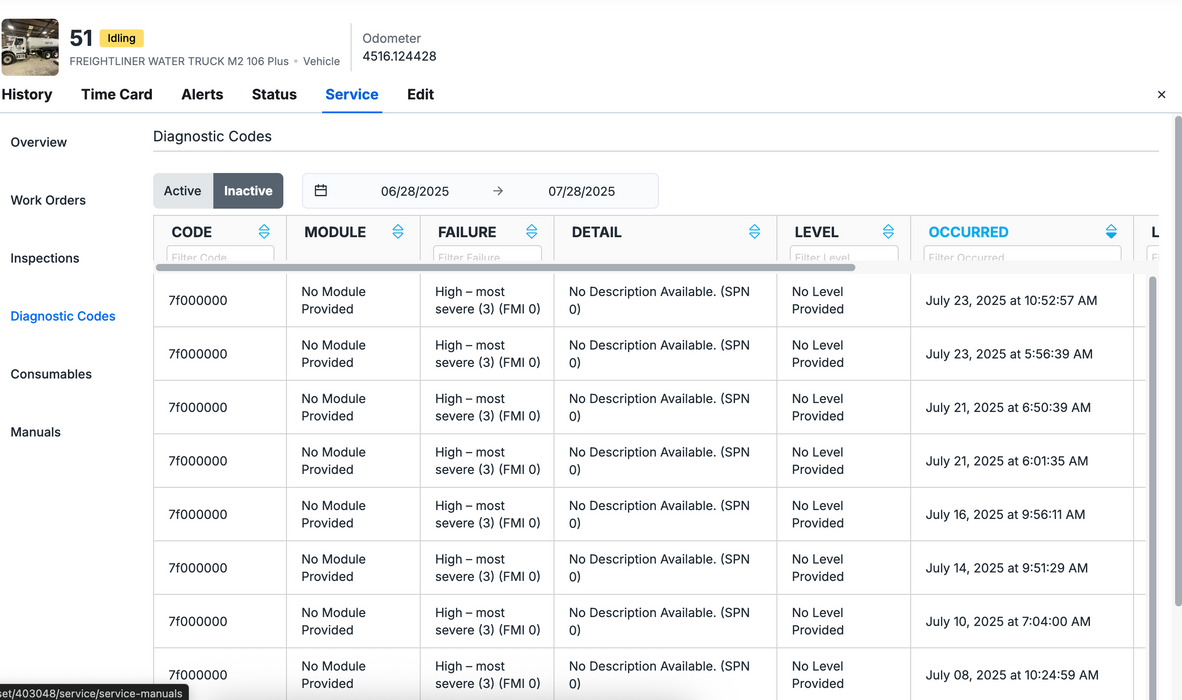Sort by OCCURRED date arrows

[1111, 232]
